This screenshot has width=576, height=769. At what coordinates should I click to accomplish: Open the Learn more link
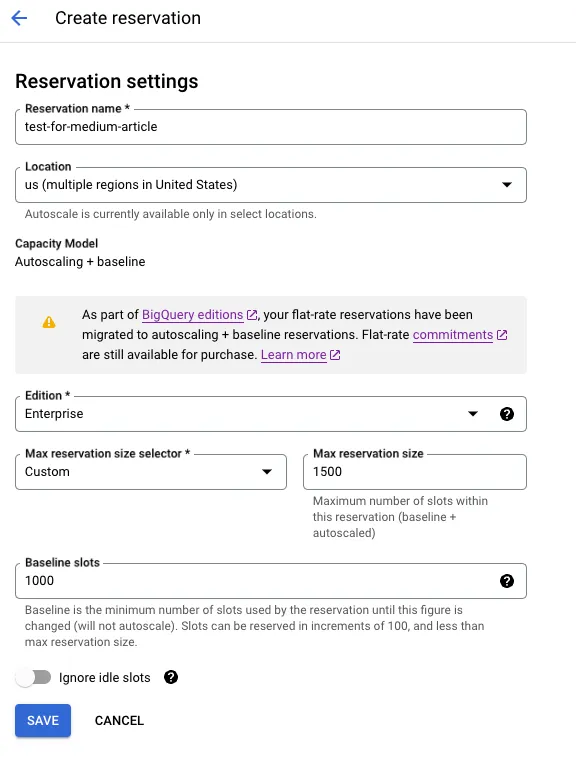click(x=293, y=355)
